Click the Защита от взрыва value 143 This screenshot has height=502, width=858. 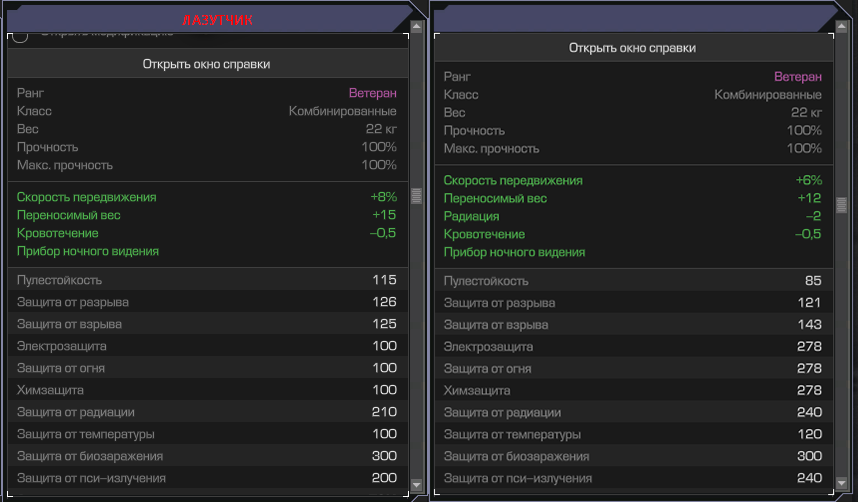click(x=809, y=325)
